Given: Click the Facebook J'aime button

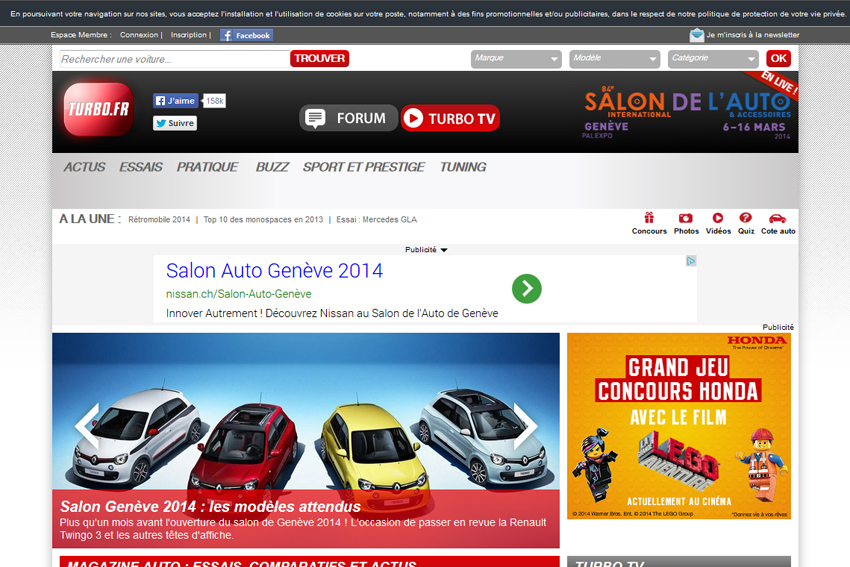Looking at the screenshot, I should 176,101.
